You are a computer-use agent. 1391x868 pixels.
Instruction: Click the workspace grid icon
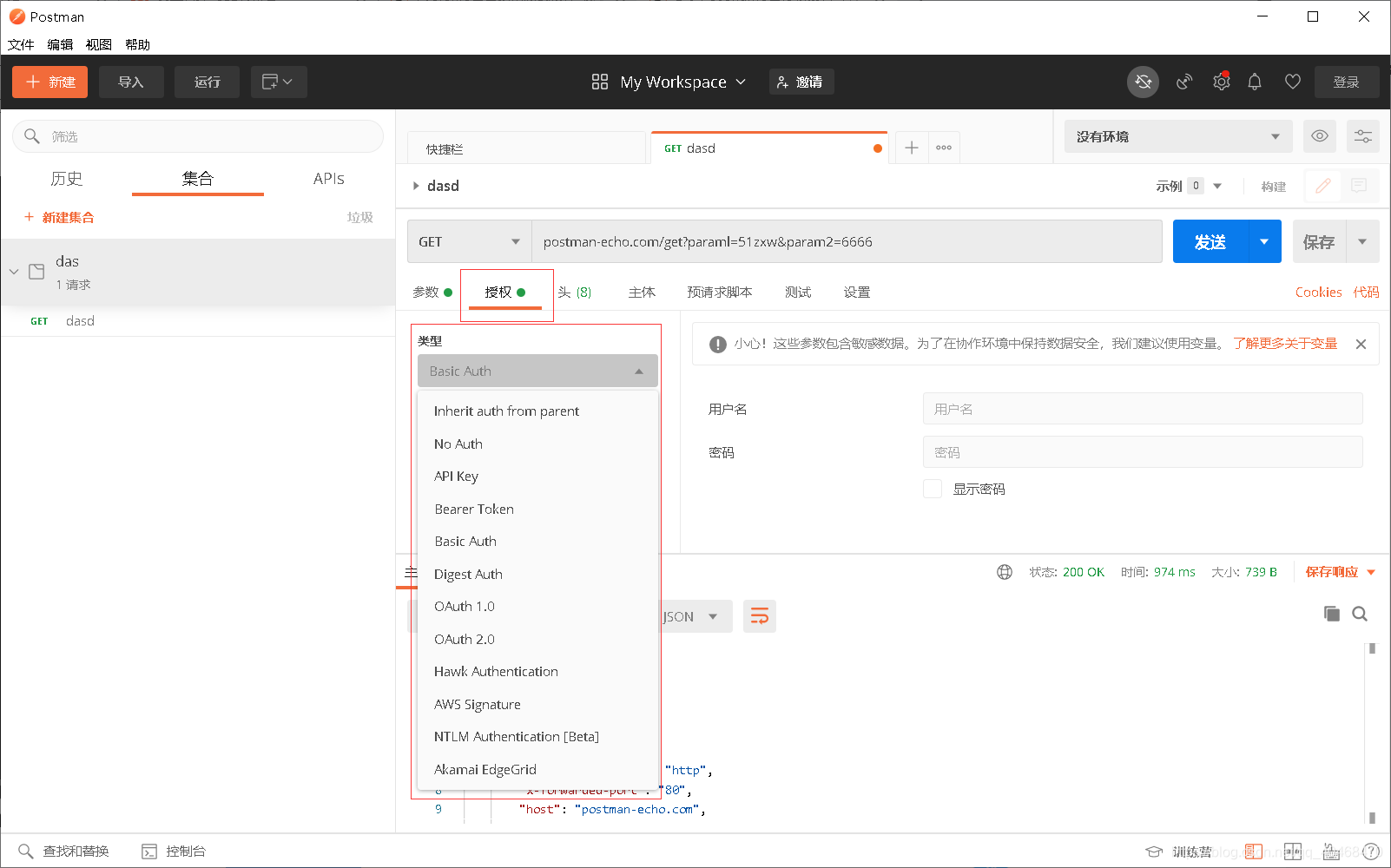point(600,82)
